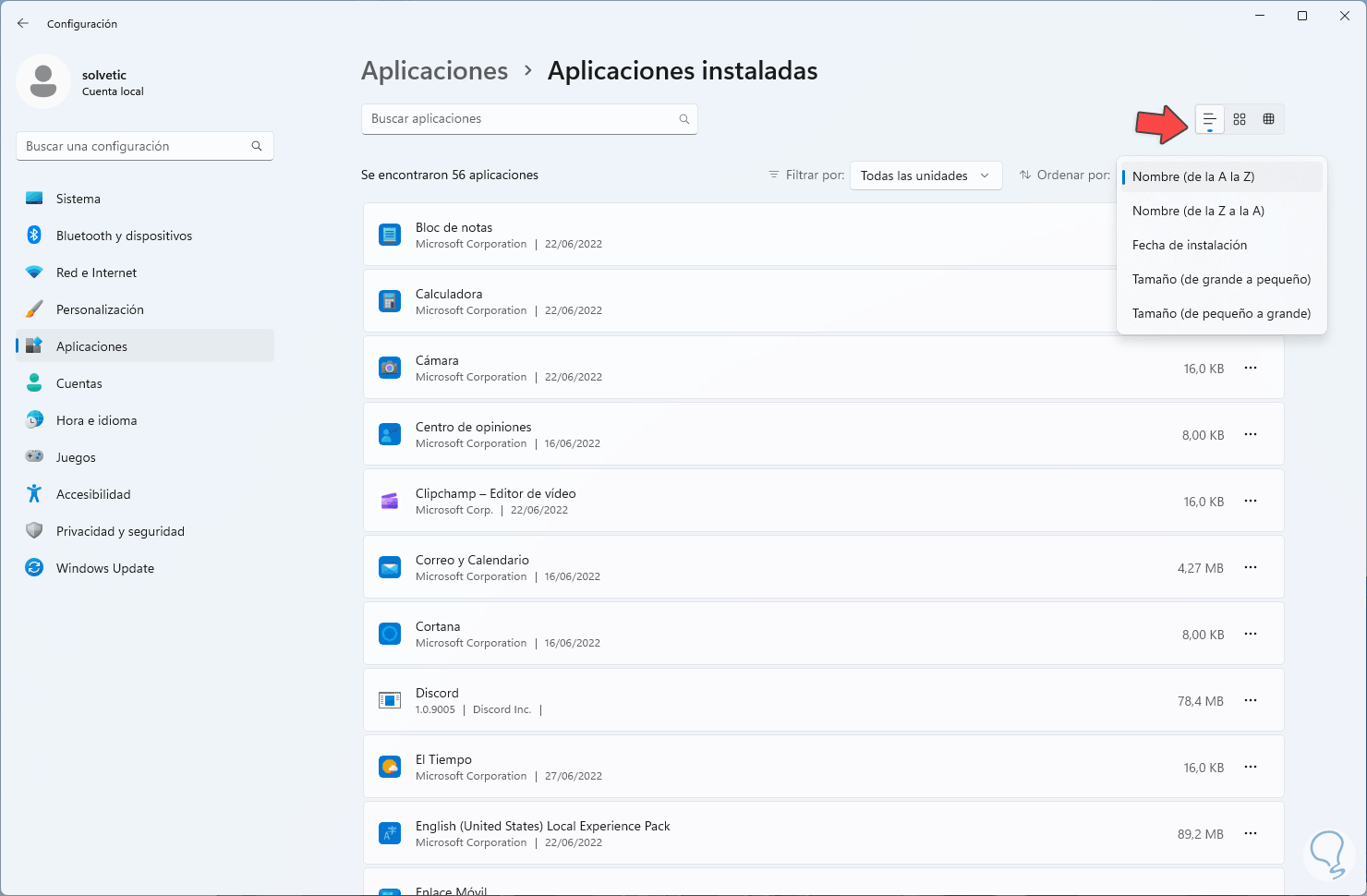This screenshot has height=896, width=1367.
Task: Choose Tamaño (de grande a pequeño)
Action: [1221, 279]
